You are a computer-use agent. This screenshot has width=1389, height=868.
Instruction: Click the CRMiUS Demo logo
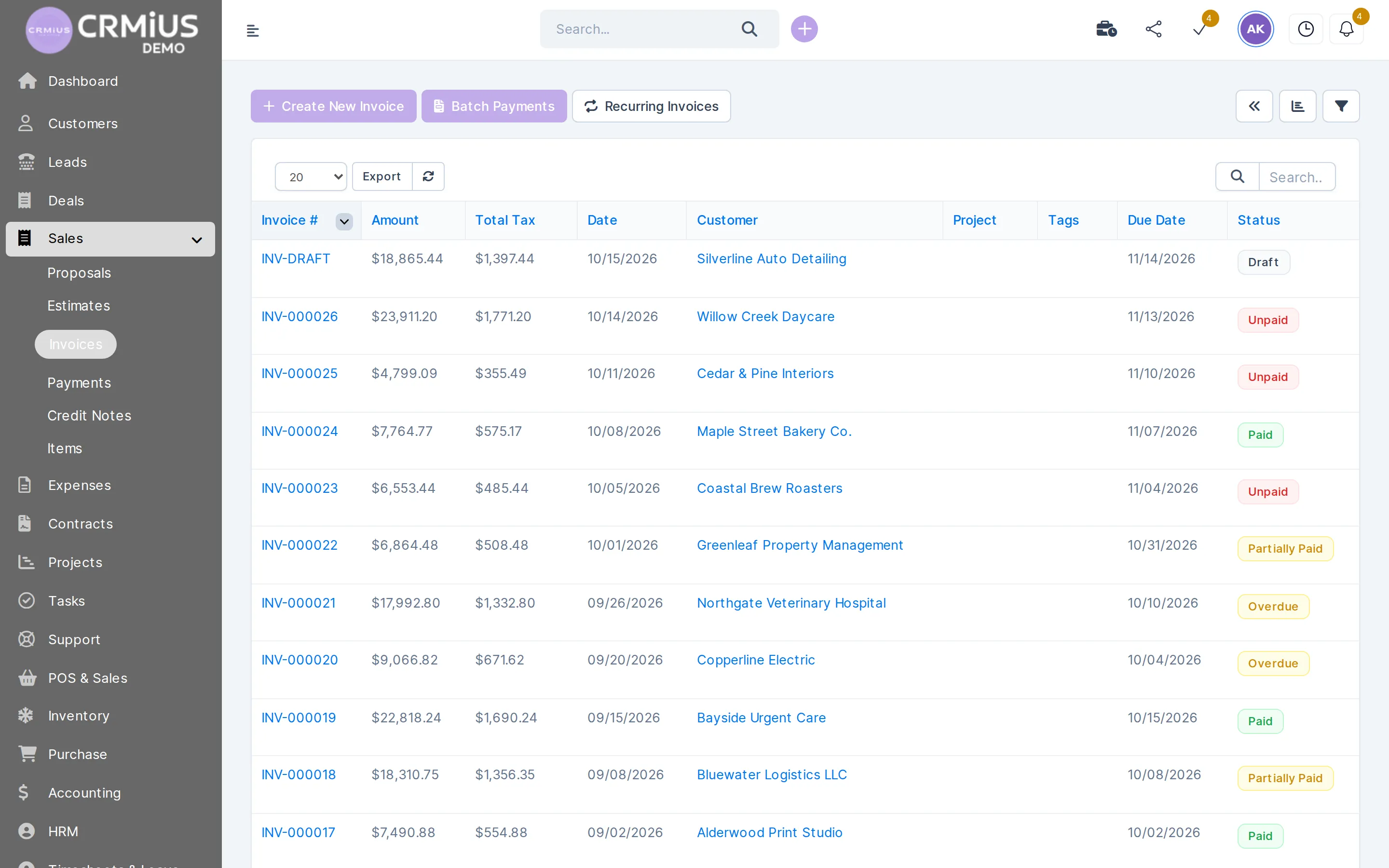[111, 30]
